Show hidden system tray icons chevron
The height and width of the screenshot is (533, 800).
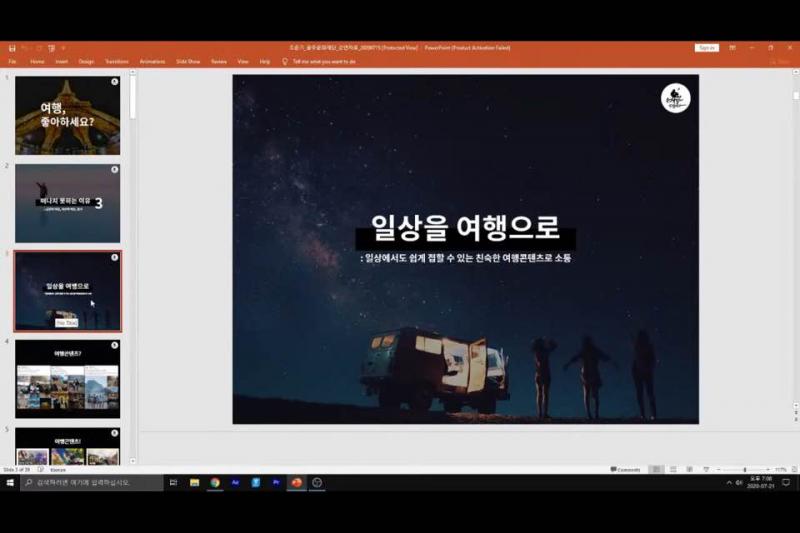click(729, 483)
